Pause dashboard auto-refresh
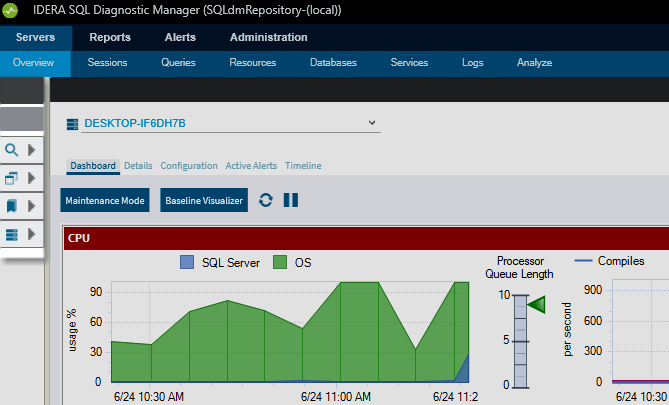 (291, 200)
